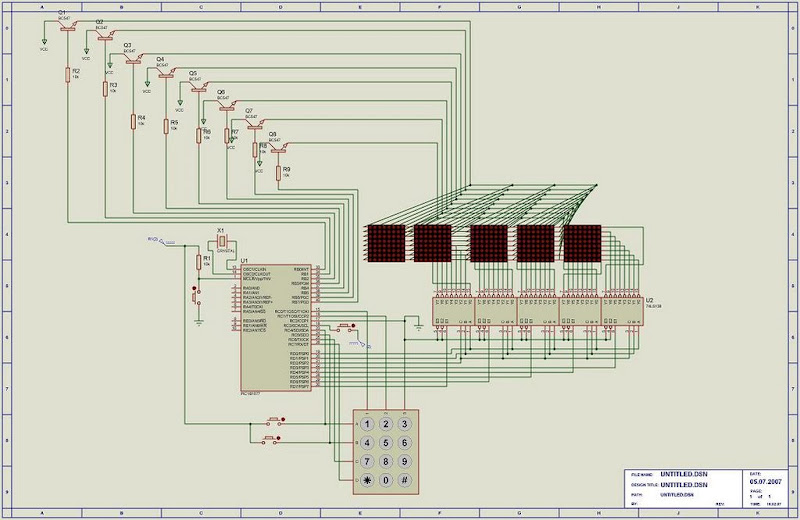The image size is (800, 520).
Task: Select transistor Q4 symbol
Action: click(x=166, y=72)
